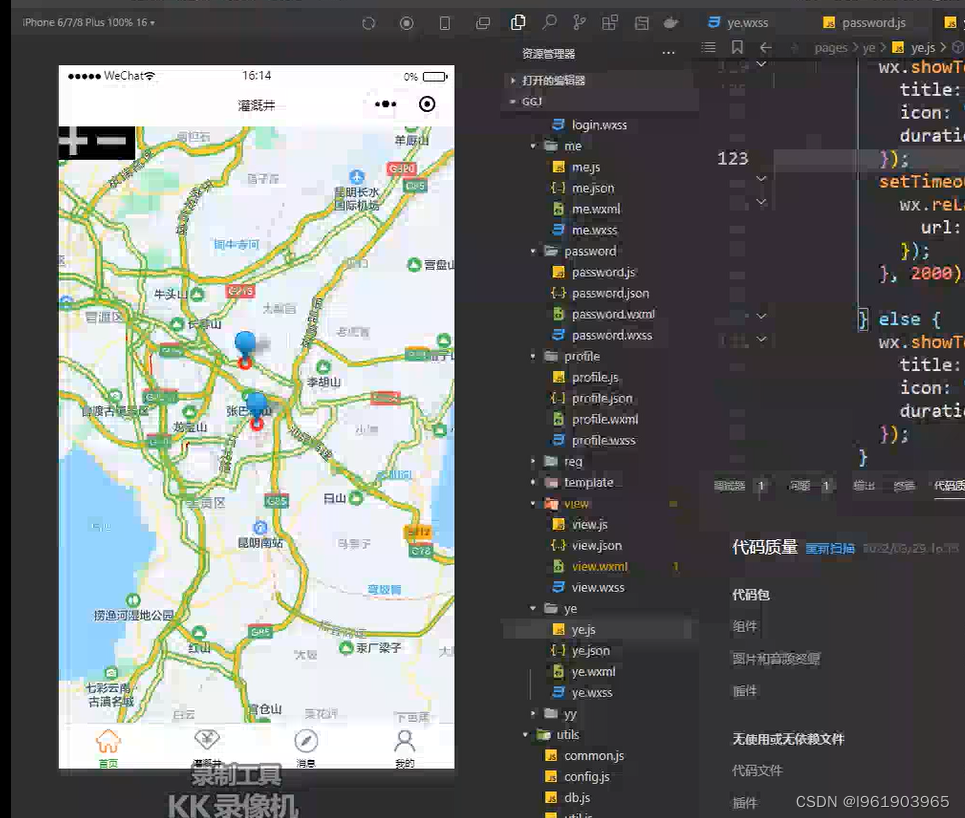
Task: Zoom in map with plus button
Action: (74, 141)
